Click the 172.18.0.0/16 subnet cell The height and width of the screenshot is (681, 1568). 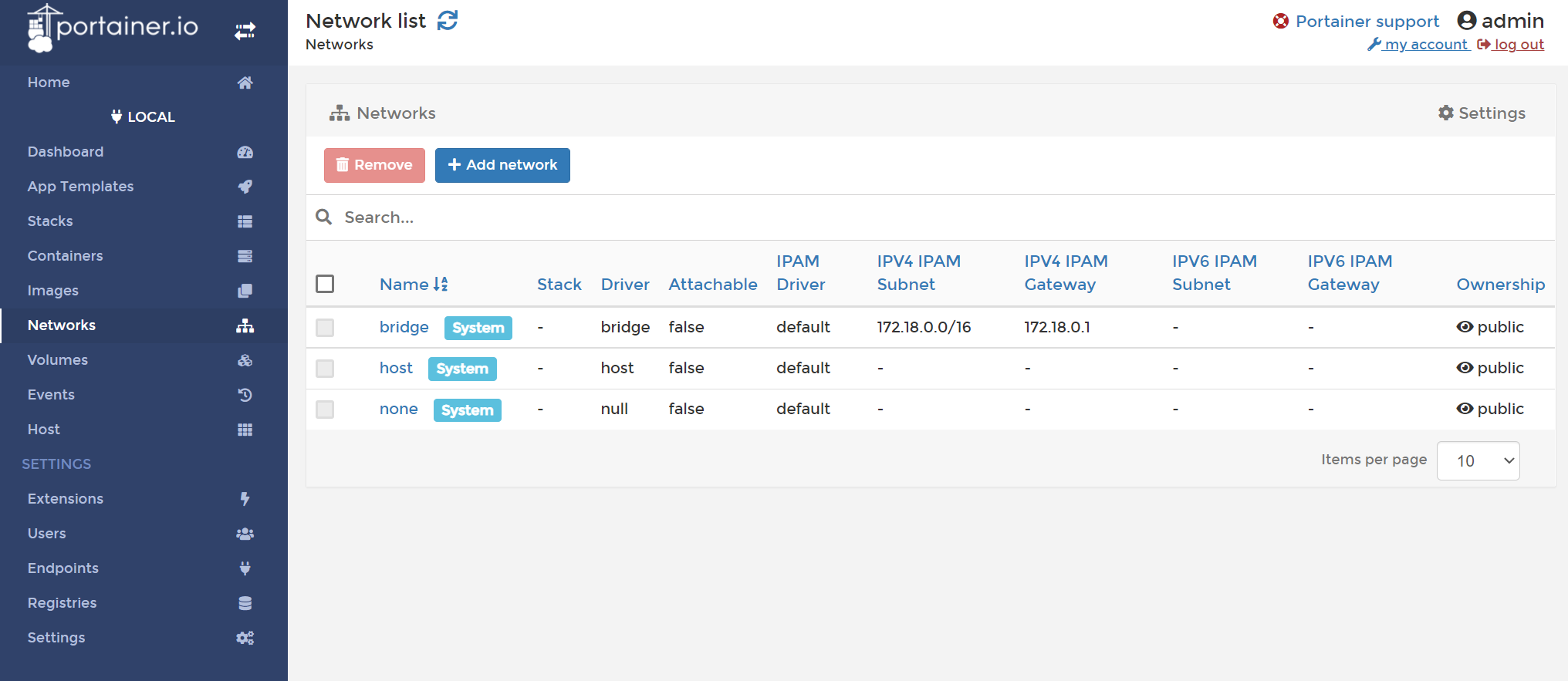[924, 327]
